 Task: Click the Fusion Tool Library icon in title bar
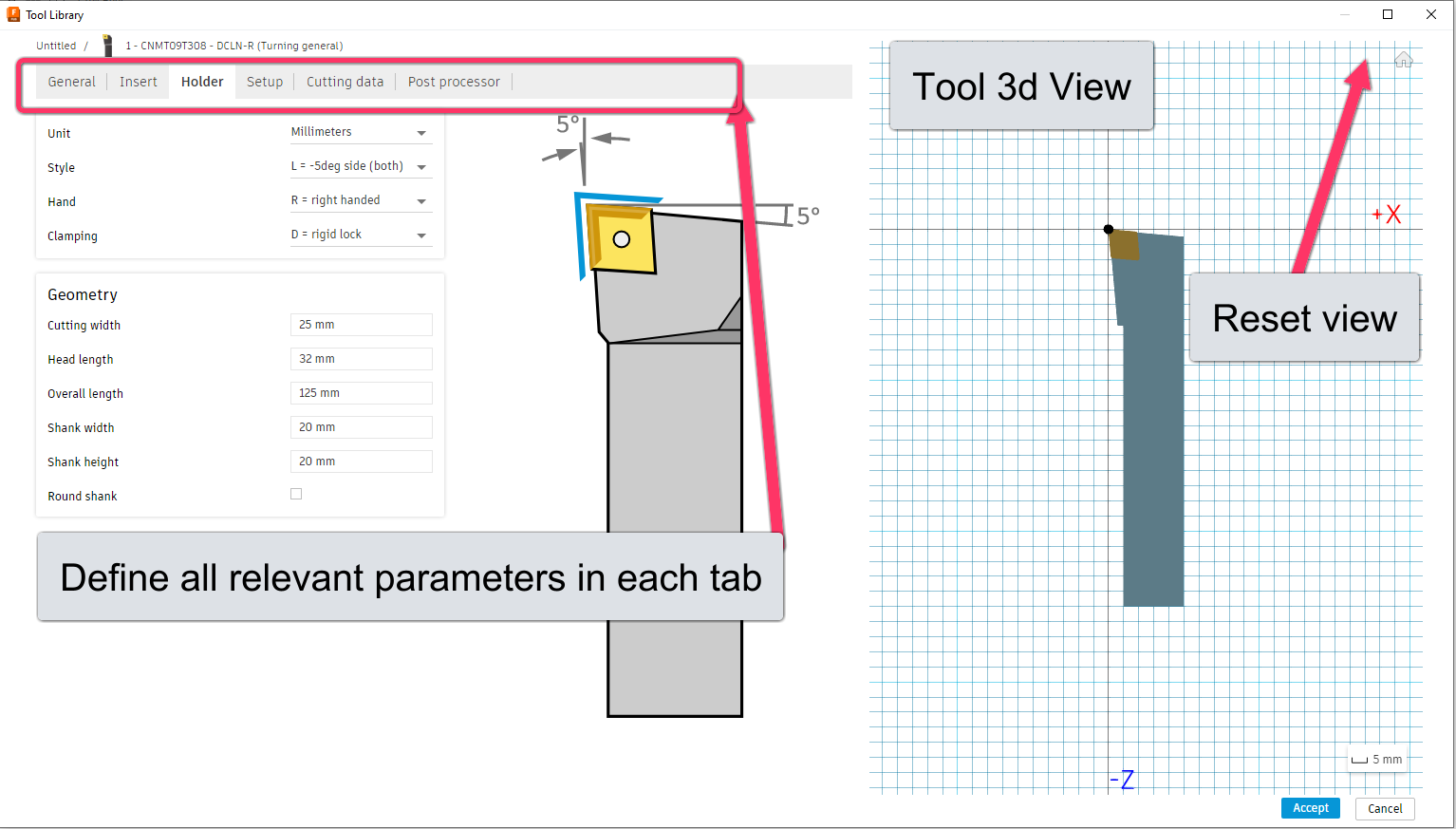coord(12,14)
